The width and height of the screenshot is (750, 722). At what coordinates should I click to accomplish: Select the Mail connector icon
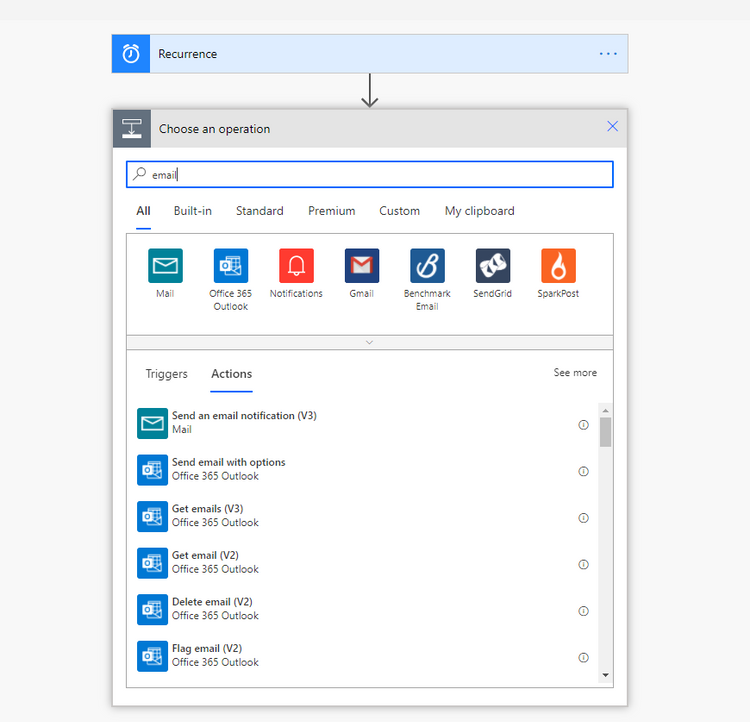pos(165,266)
